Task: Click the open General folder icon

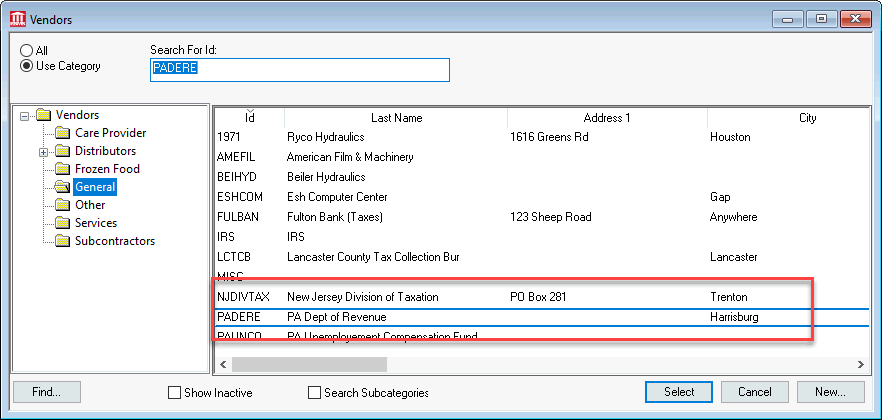Action: tap(62, 187)
